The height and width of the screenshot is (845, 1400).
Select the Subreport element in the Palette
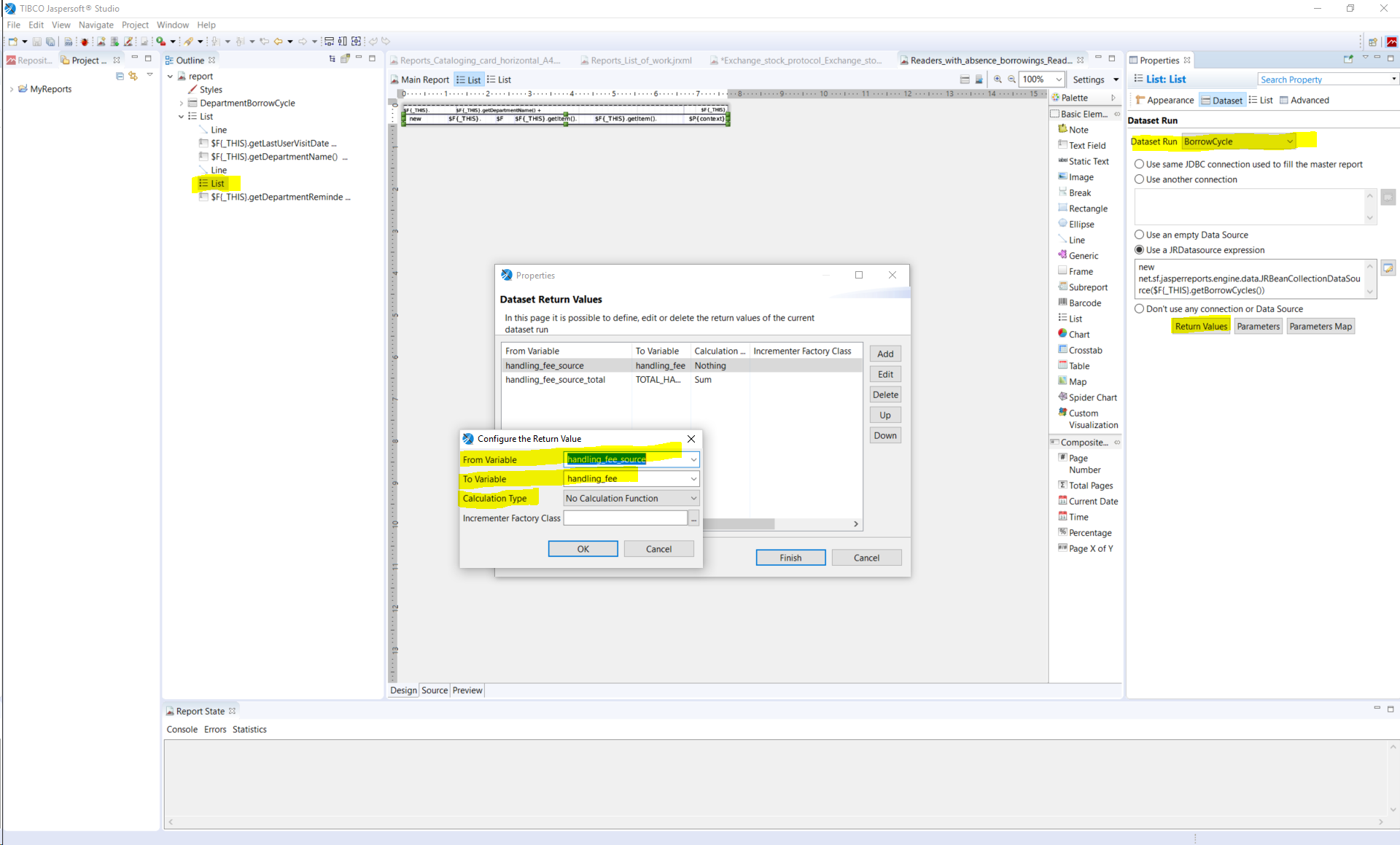[x=1087, y=287]
